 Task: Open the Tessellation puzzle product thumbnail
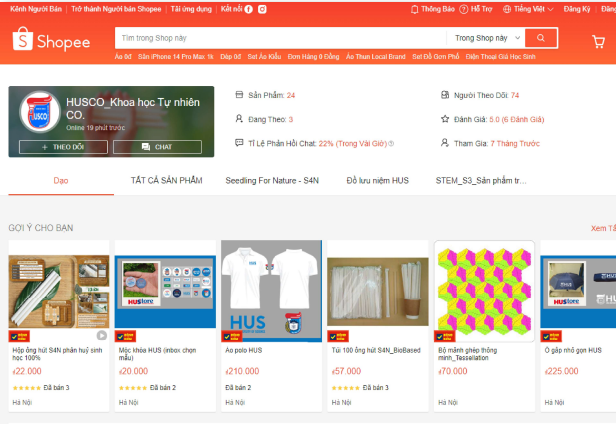pyautogui.click(x=484, y=287)
